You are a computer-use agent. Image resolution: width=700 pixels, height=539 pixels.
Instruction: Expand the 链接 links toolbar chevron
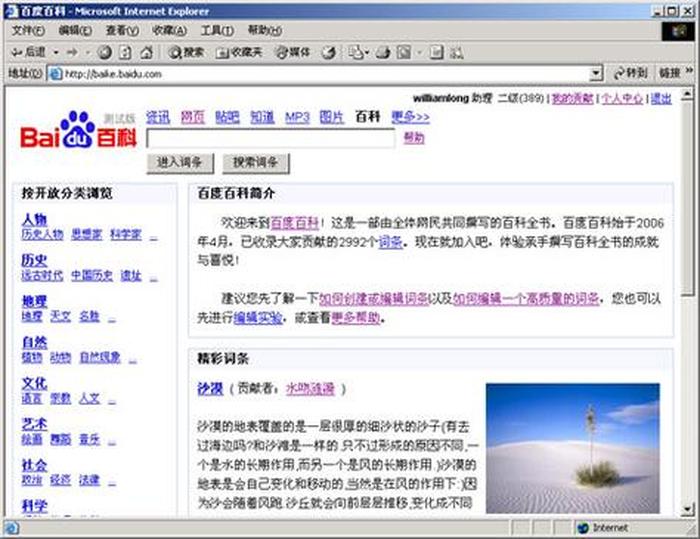689,71
